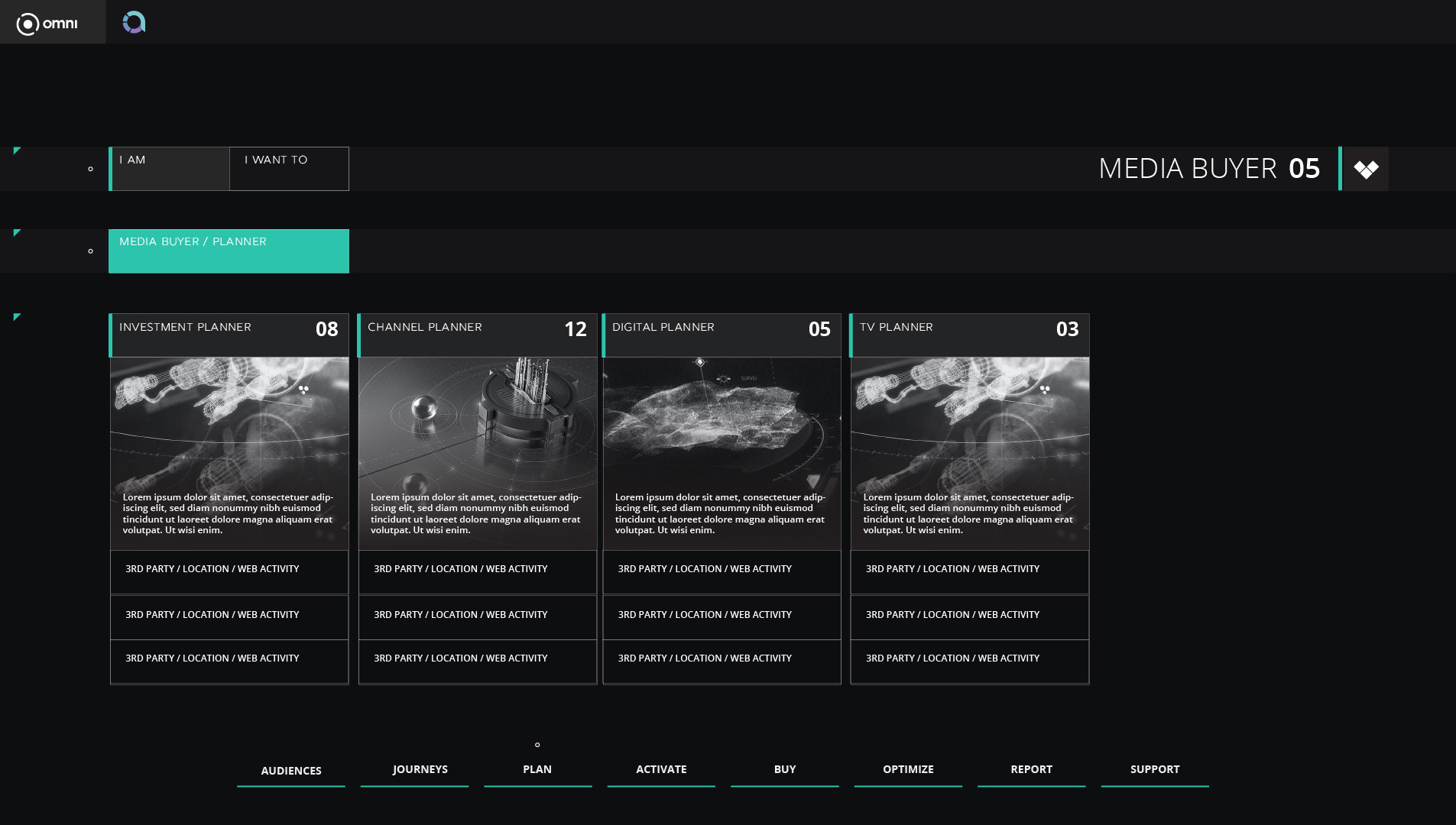Viewport: 1456px width, 825px height.
Task: Select the I WANT TO tab
Action: pos(289,169)
